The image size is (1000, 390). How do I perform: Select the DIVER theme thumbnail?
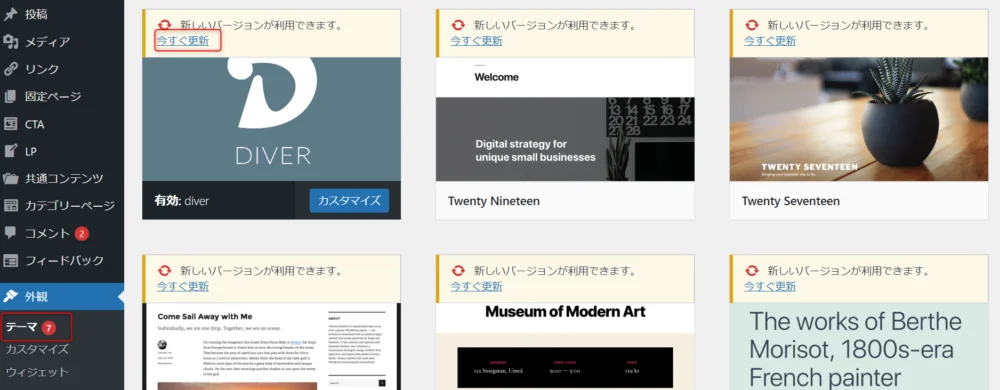point(272,119)
